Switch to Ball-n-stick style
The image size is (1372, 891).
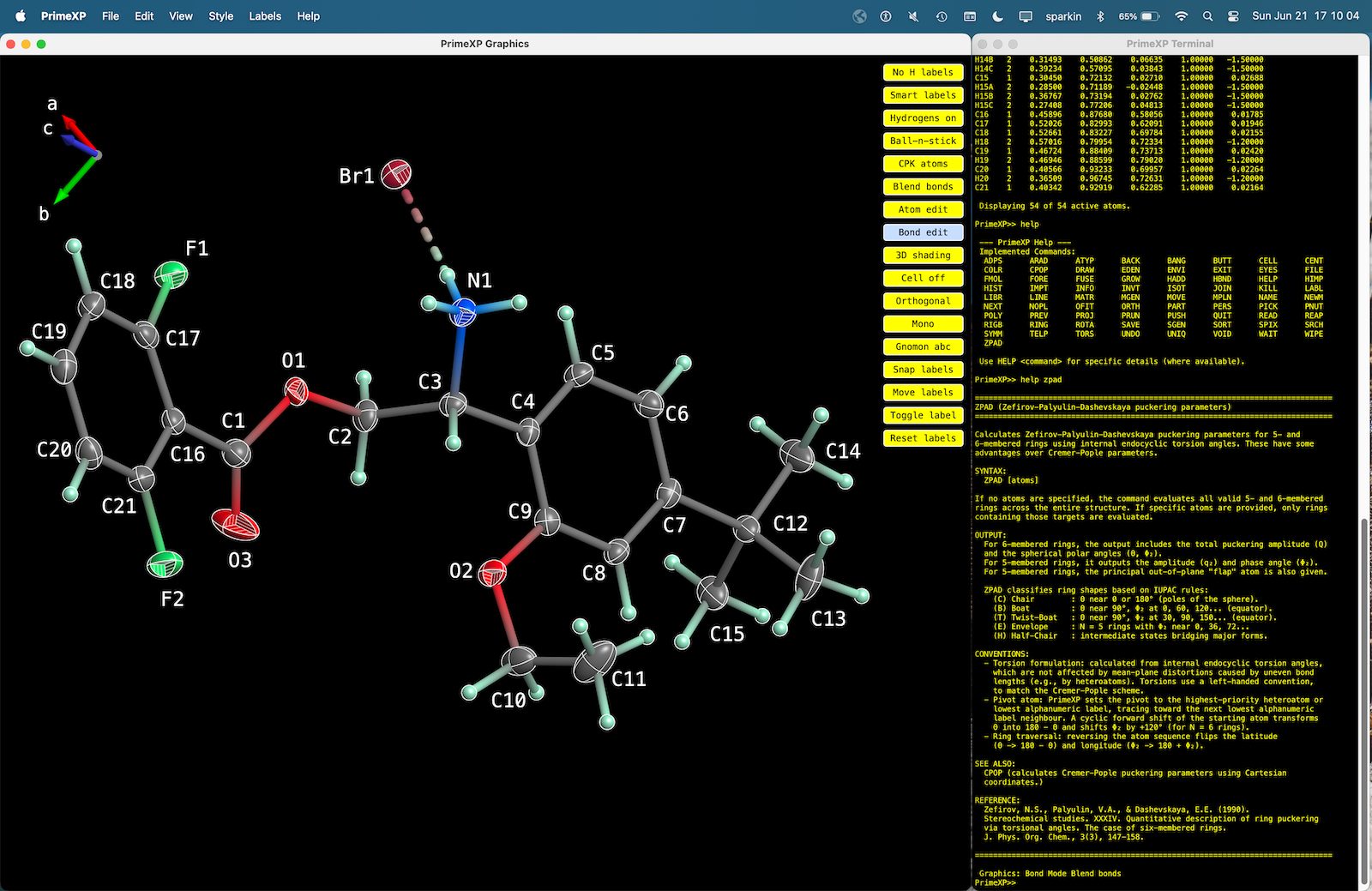923,141
